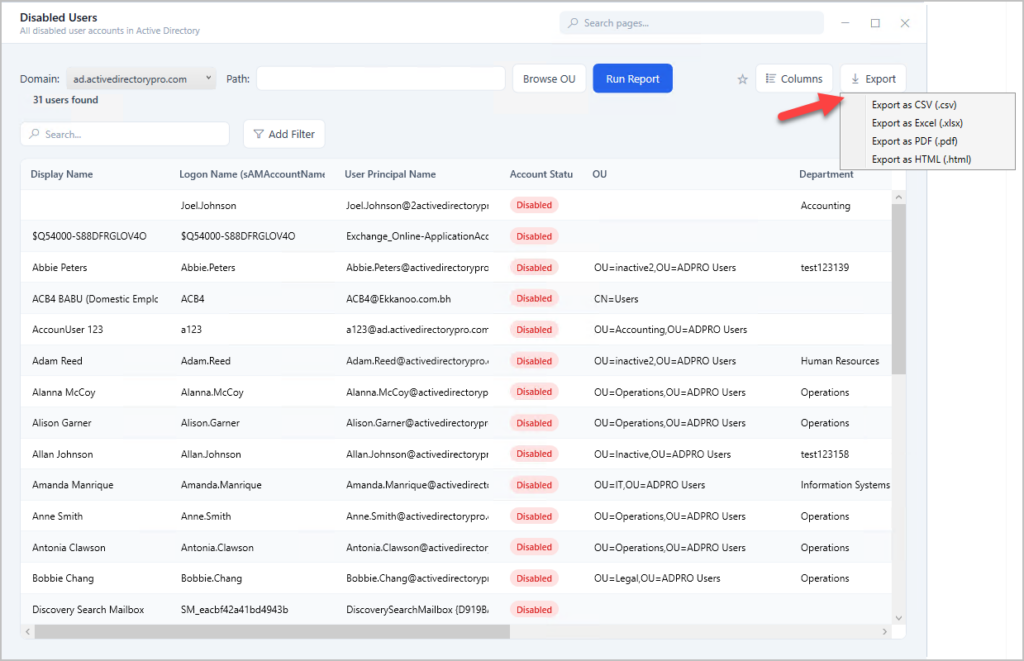Sort by Account Status column header

click(x=541, y=174)
